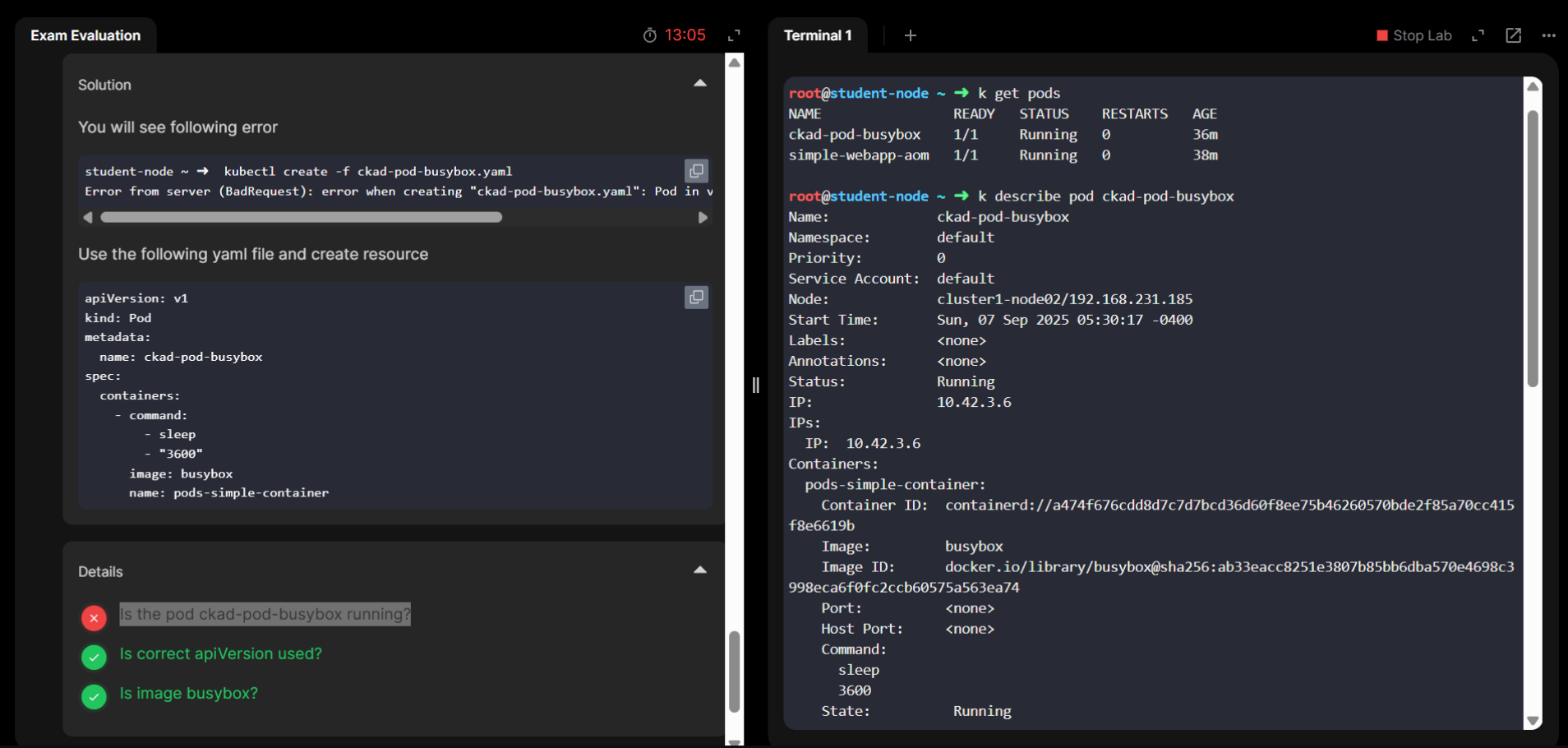The image size is (1568, 748).
Task: Open the more options ellipsis menu
Action: point(1548,35)
